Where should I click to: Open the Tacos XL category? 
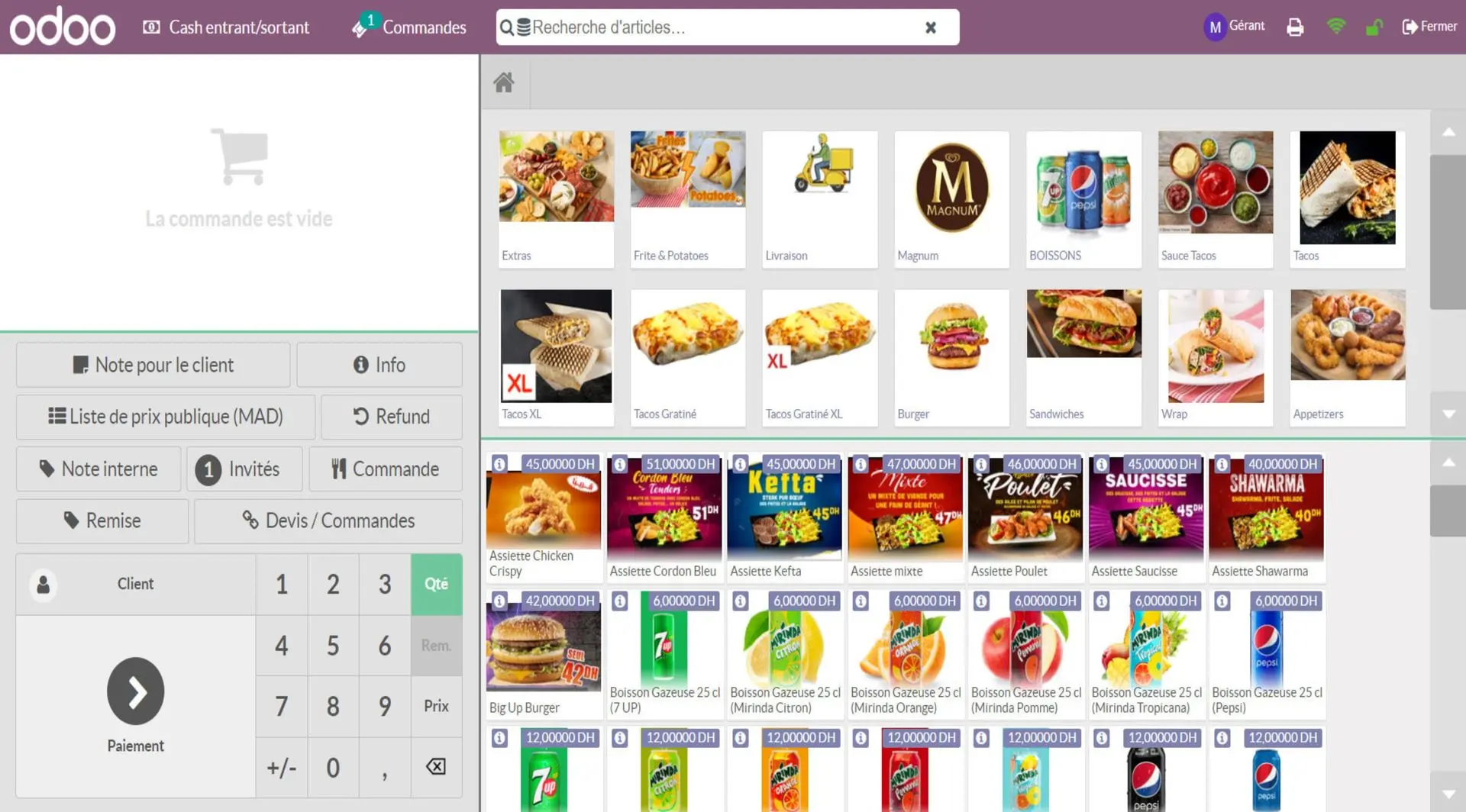(556, 357)
